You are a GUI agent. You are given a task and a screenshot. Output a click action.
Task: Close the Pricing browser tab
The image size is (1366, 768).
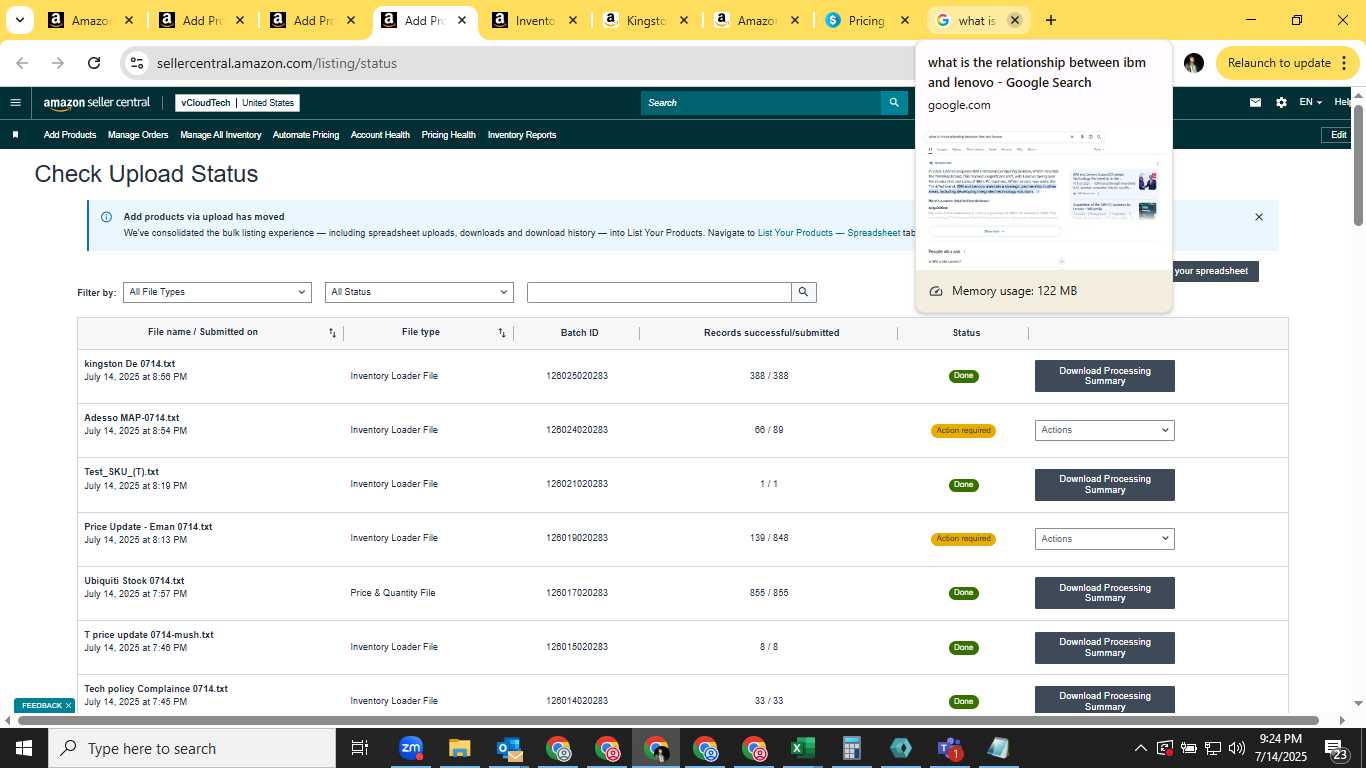coord(904,20)
